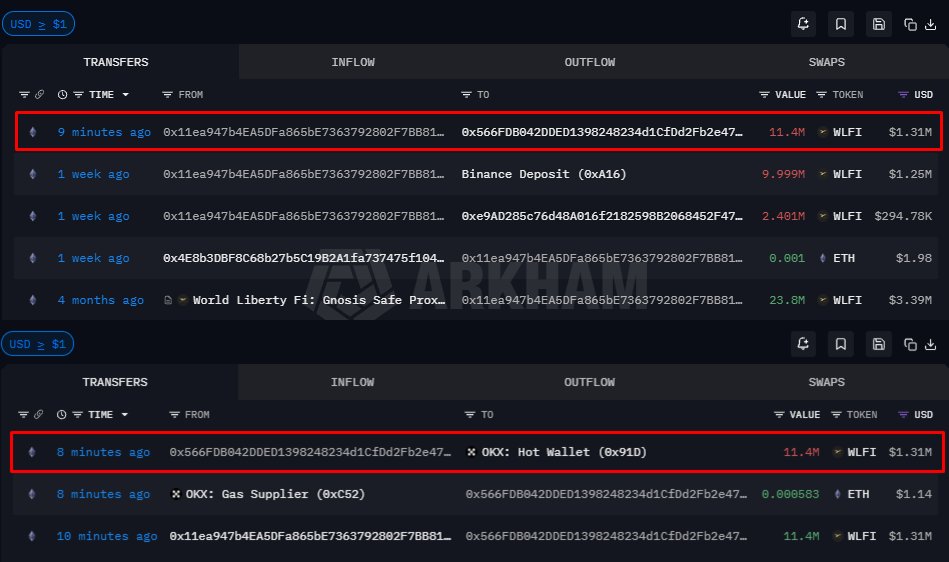The height and width of the screenshot is (562, 949).
Task: Click the chain-link icon in the lower table header
Action: click(x=39, y=414)
